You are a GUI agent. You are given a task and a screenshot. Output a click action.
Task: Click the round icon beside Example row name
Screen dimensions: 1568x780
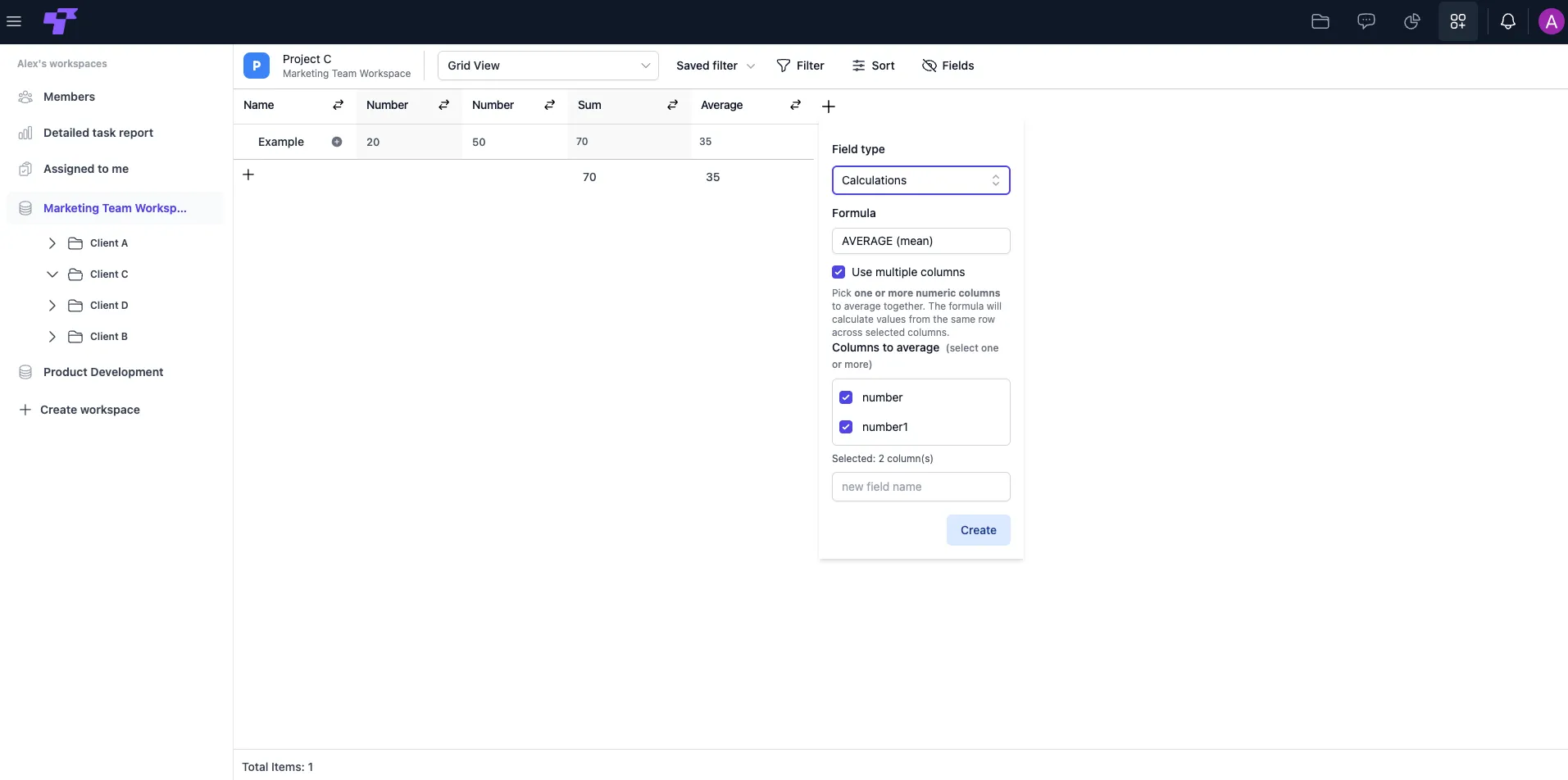[337, 142]
